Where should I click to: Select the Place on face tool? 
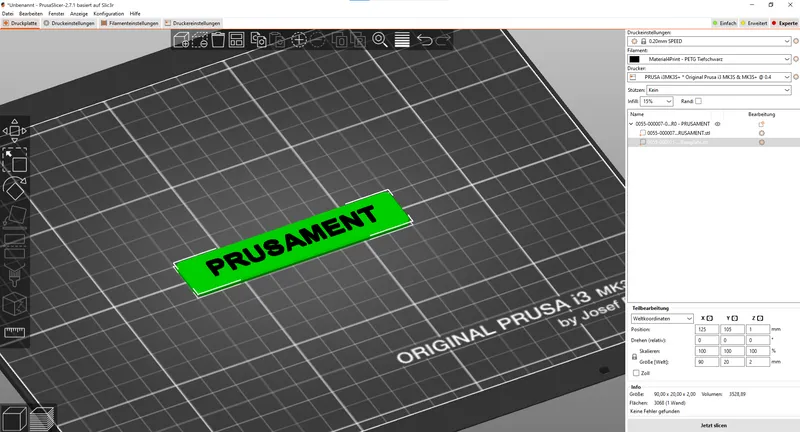click(x=15, y=216)
